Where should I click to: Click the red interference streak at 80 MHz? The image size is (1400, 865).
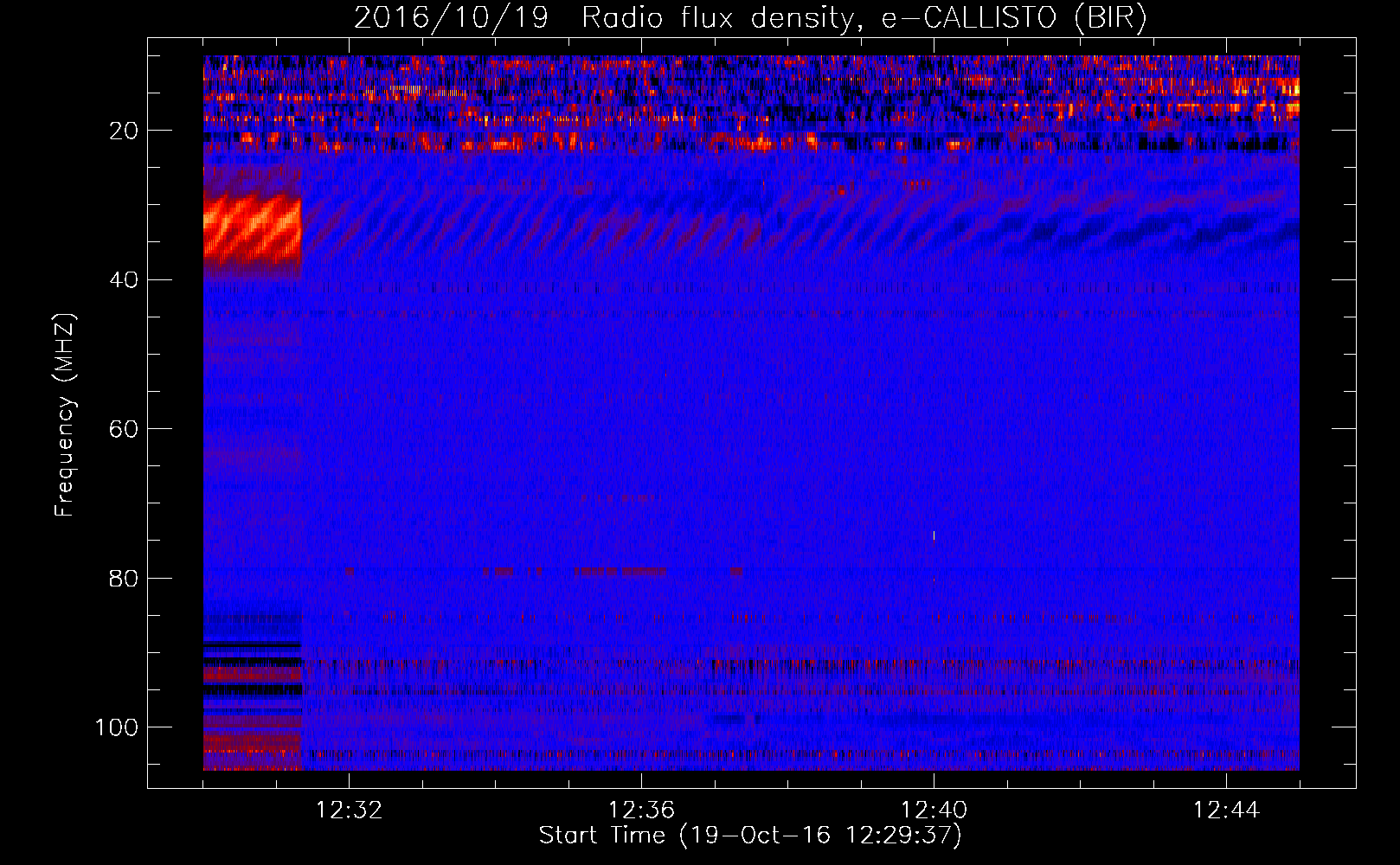click(620, 571)
